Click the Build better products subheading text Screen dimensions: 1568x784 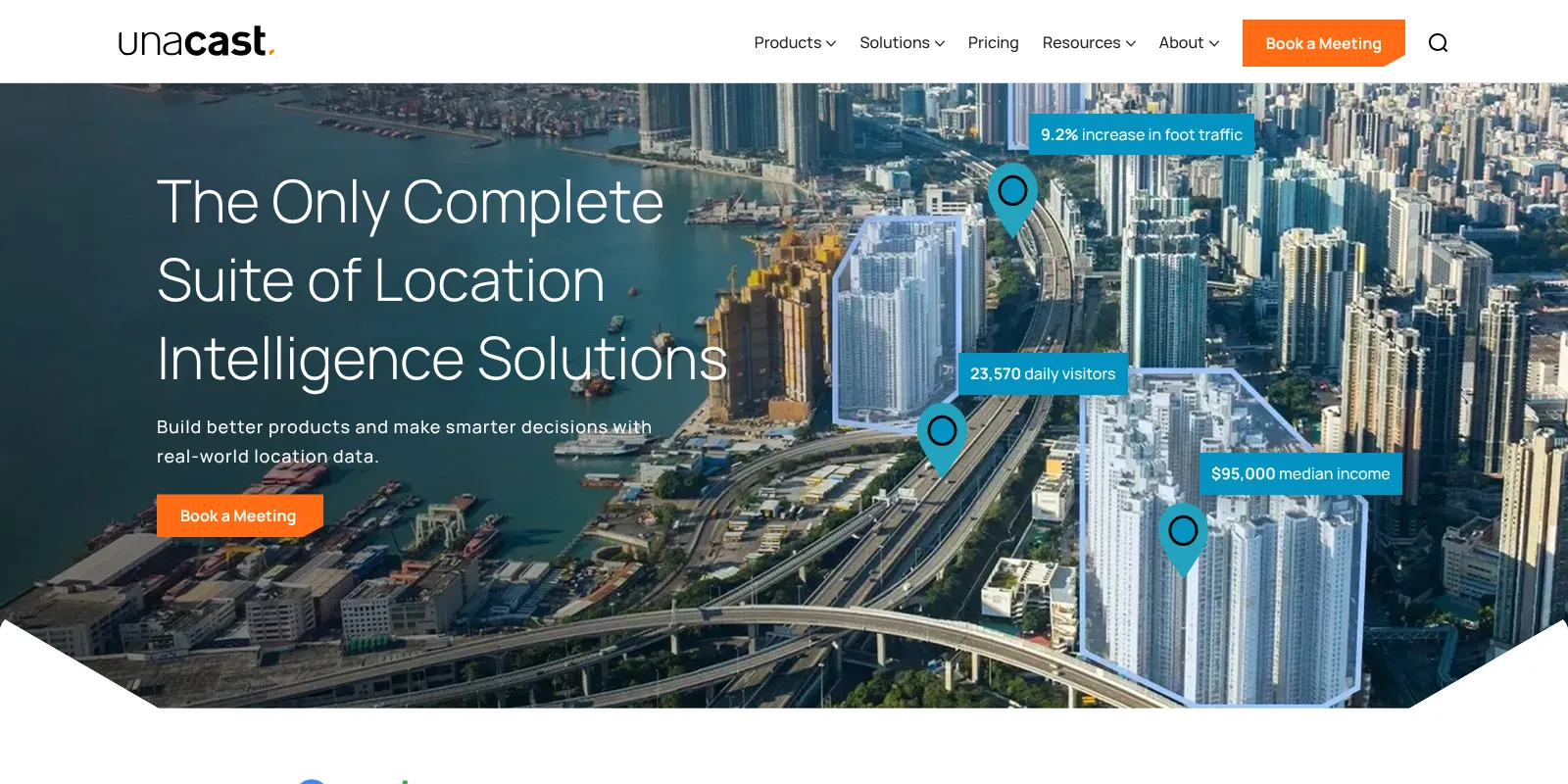(404, 441)
